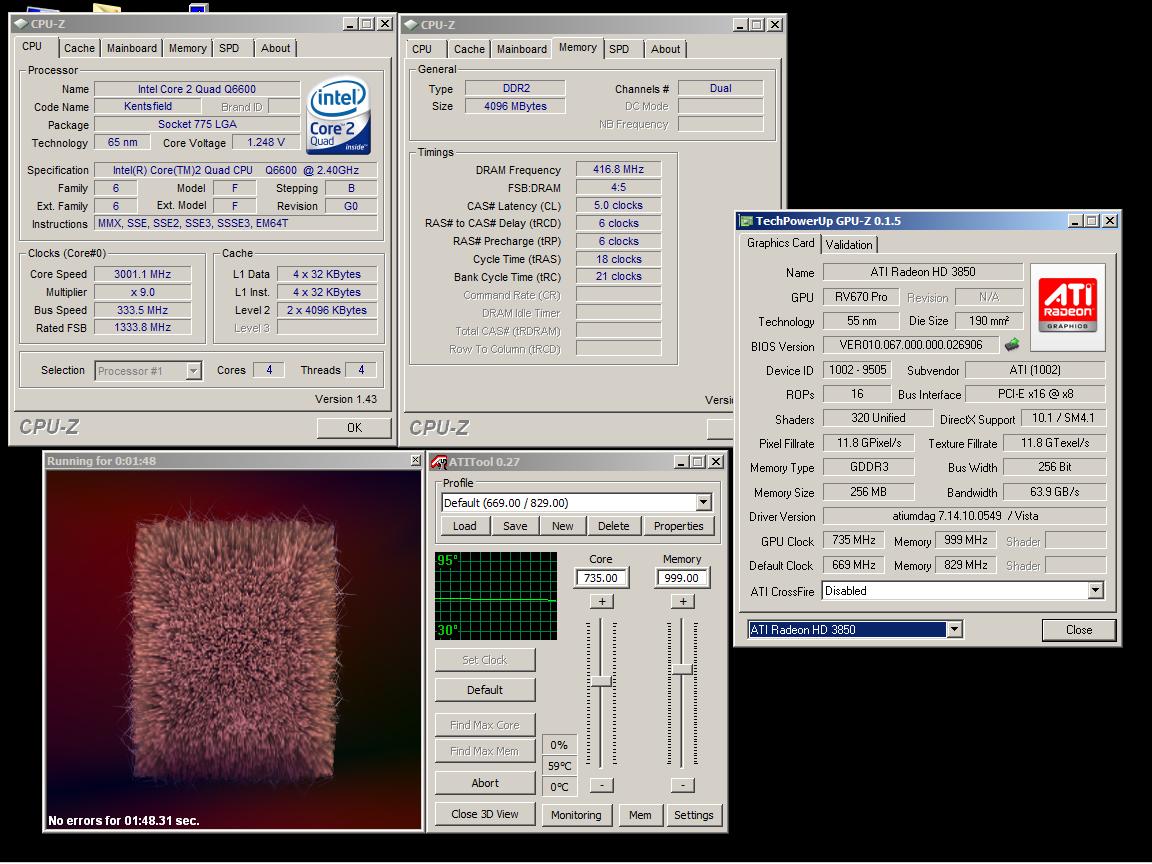Open the Graphics Card tab in GPU-Z
The width and height of the screenshot is (1152, 864).
coord(780,243)
